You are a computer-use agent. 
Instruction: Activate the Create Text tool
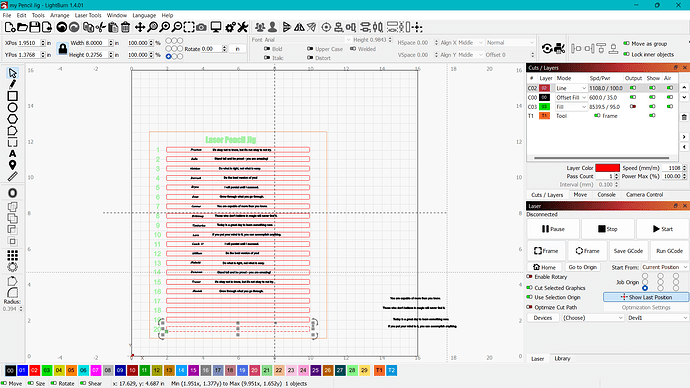[12, 154]
